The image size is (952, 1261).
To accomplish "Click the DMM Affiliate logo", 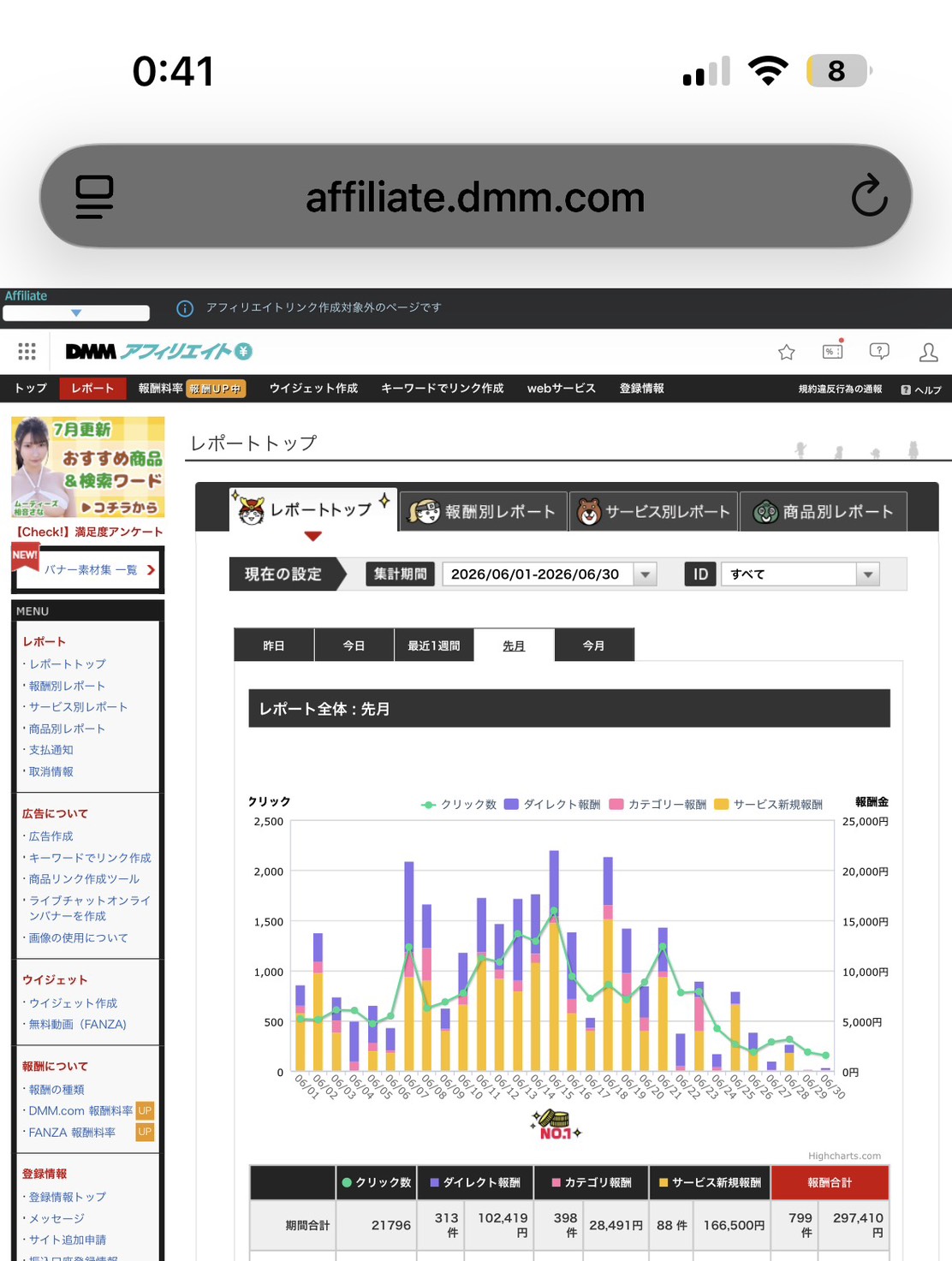I will coord(158,351).
